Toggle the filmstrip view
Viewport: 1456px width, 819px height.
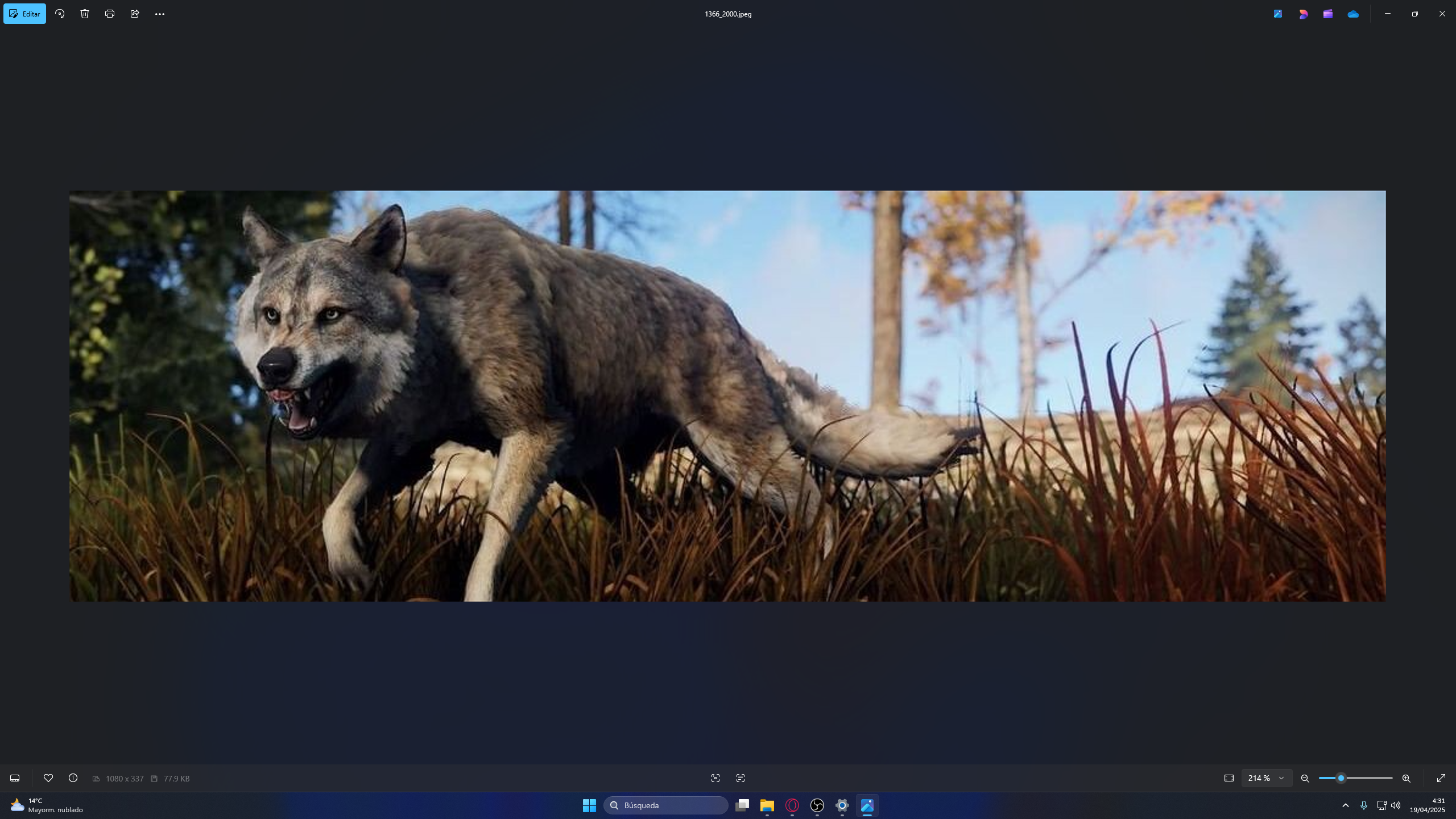(x=15, y=778)
